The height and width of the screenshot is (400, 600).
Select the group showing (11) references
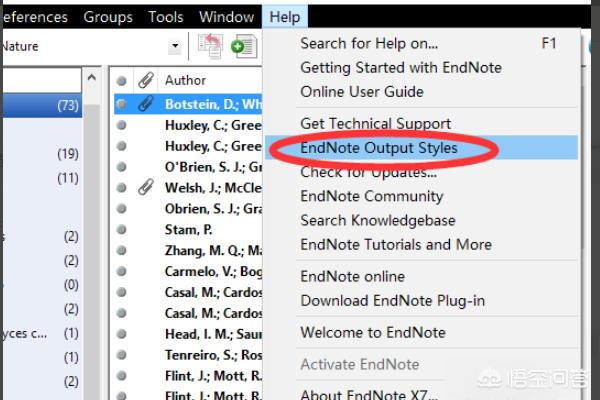click(x=42, y=178)
